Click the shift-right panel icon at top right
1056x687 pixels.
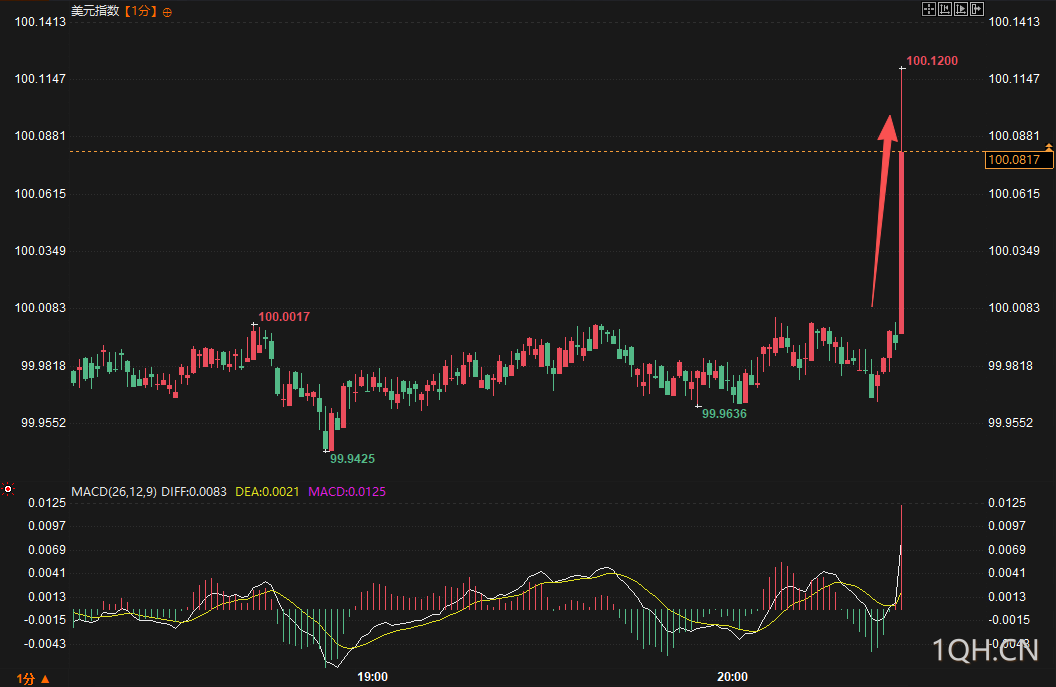pyautogui.click(x=977, y=9)
